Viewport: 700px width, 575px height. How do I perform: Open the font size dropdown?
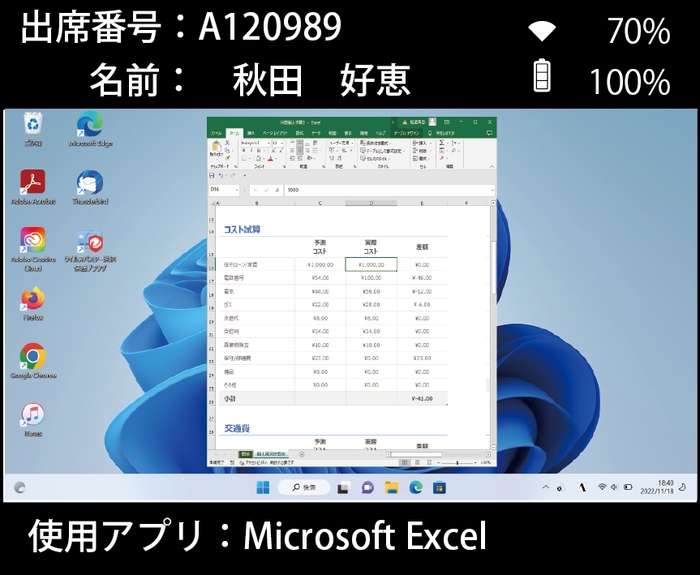point(282,143)
